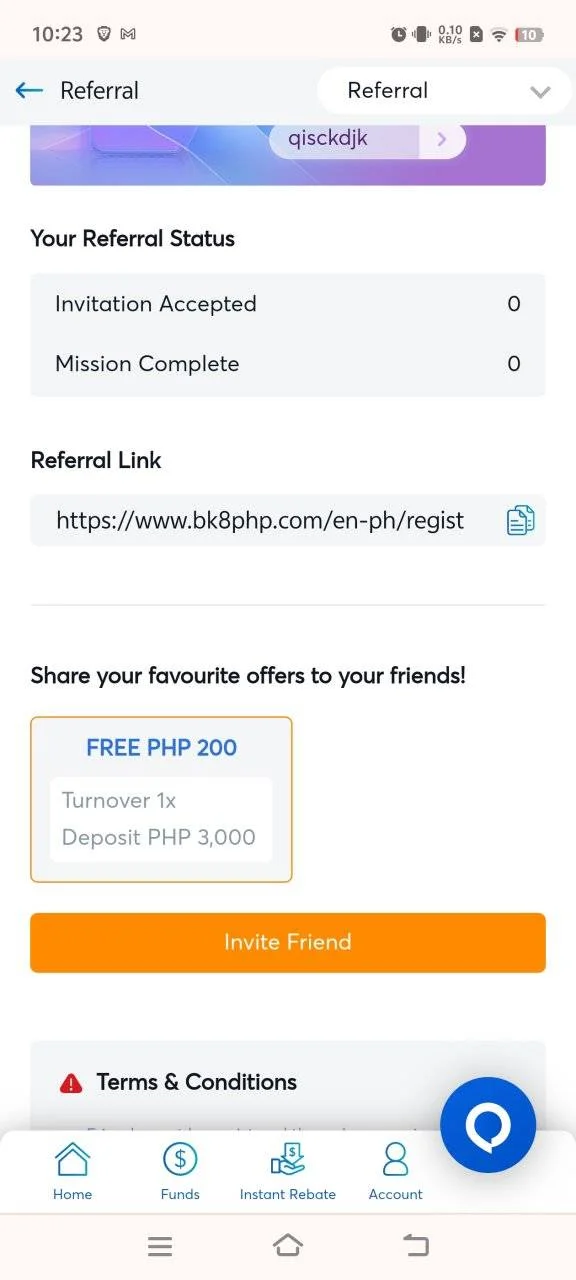Open the live chat bubble
The height and width of the screenshot is (1280, 576).
488,1125
